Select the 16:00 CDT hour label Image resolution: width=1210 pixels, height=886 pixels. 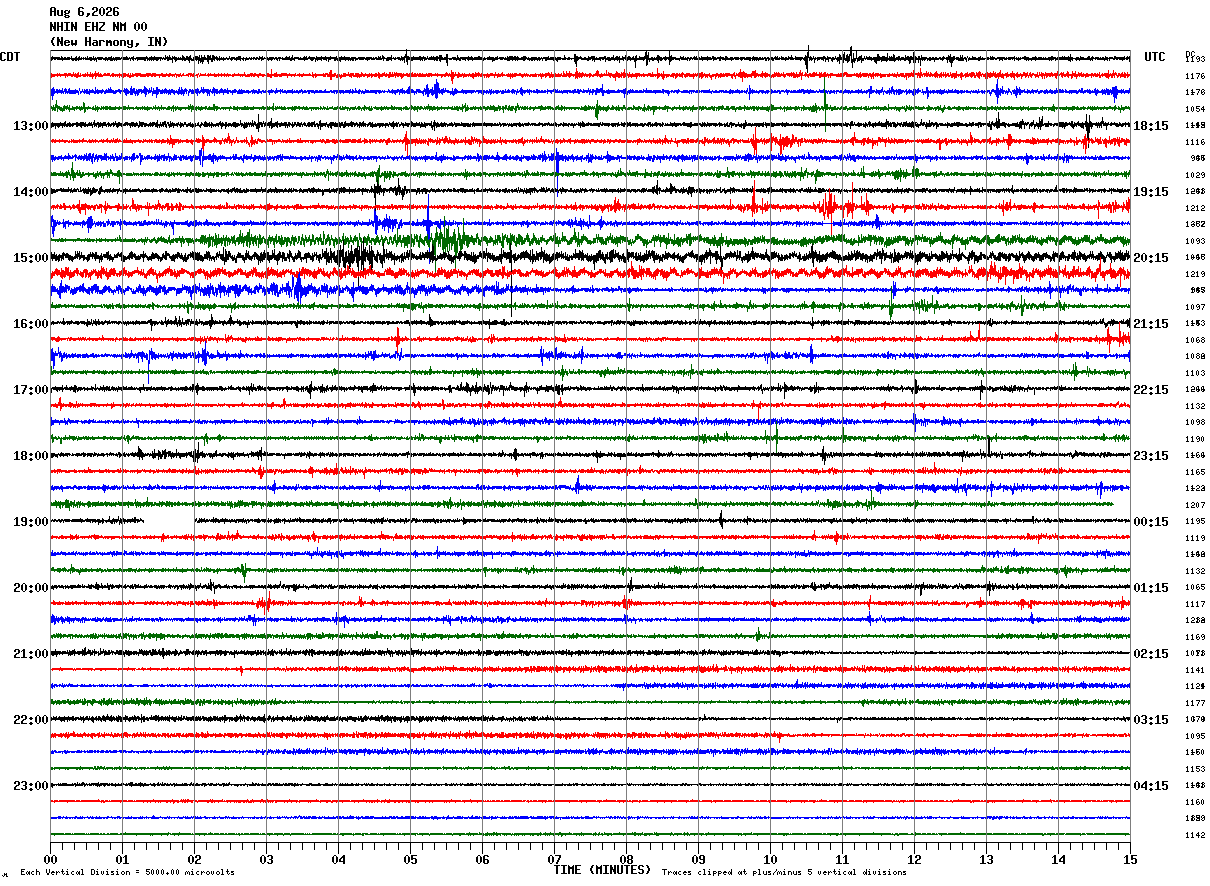31,324
